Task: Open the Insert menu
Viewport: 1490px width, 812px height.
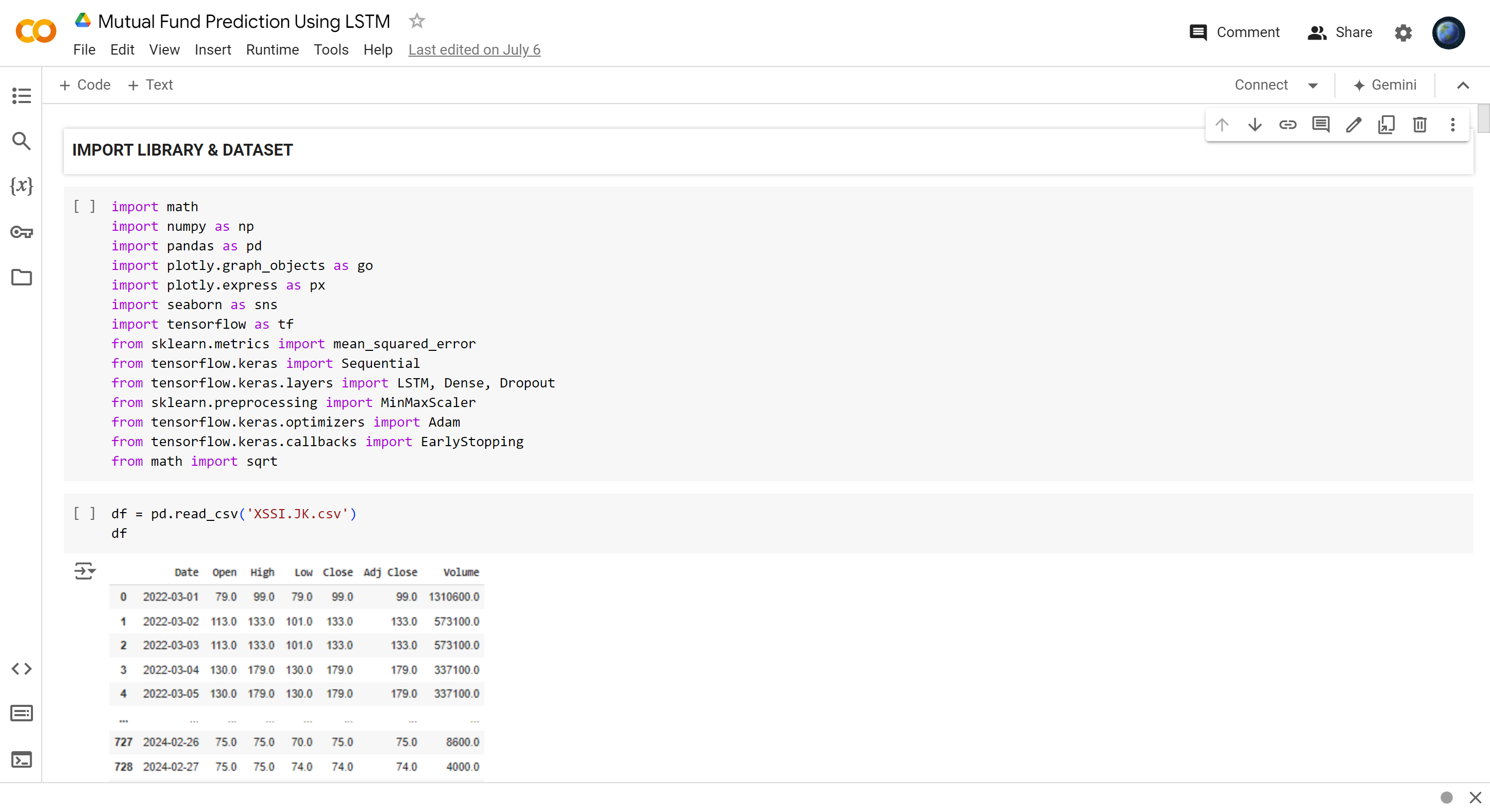Action: click(x=213, y=50)
